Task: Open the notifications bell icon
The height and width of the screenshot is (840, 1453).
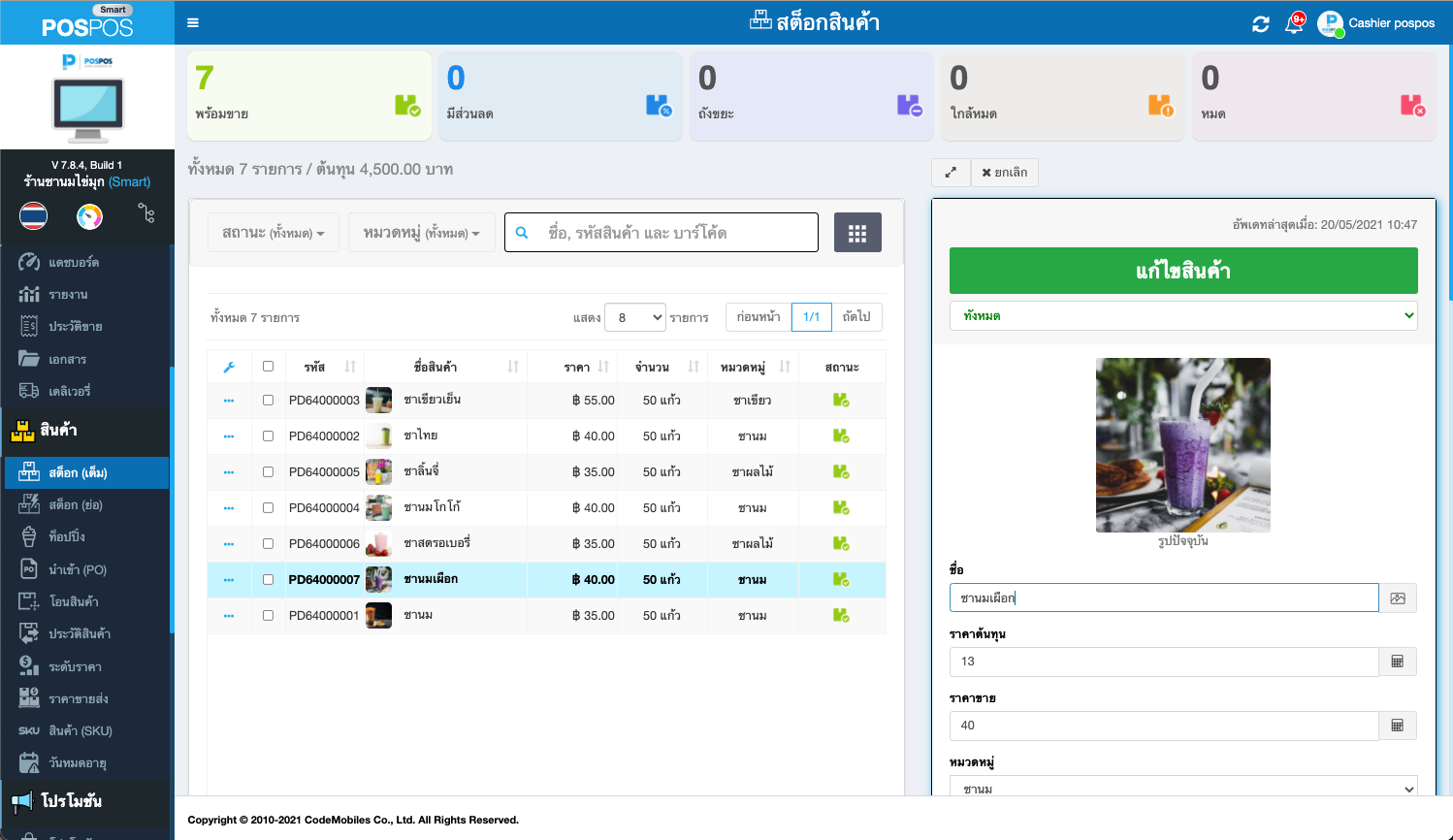Action: [1294, 24]
